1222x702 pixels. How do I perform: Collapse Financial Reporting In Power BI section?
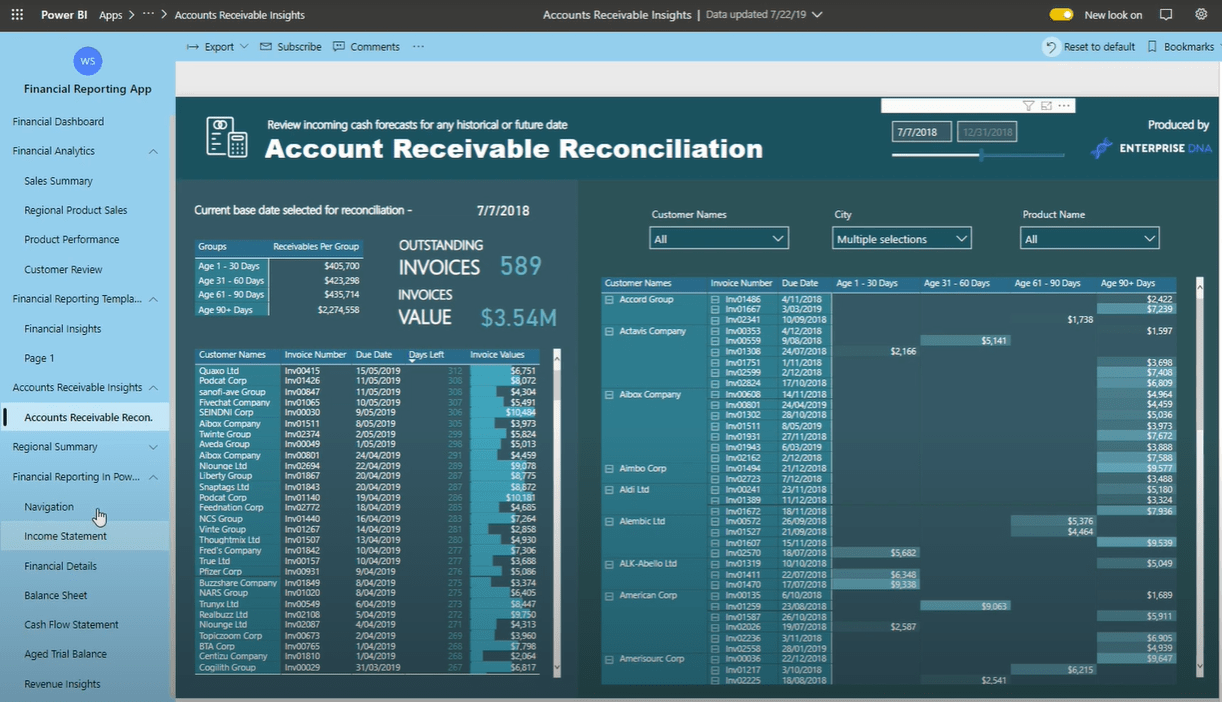(153, 477)
